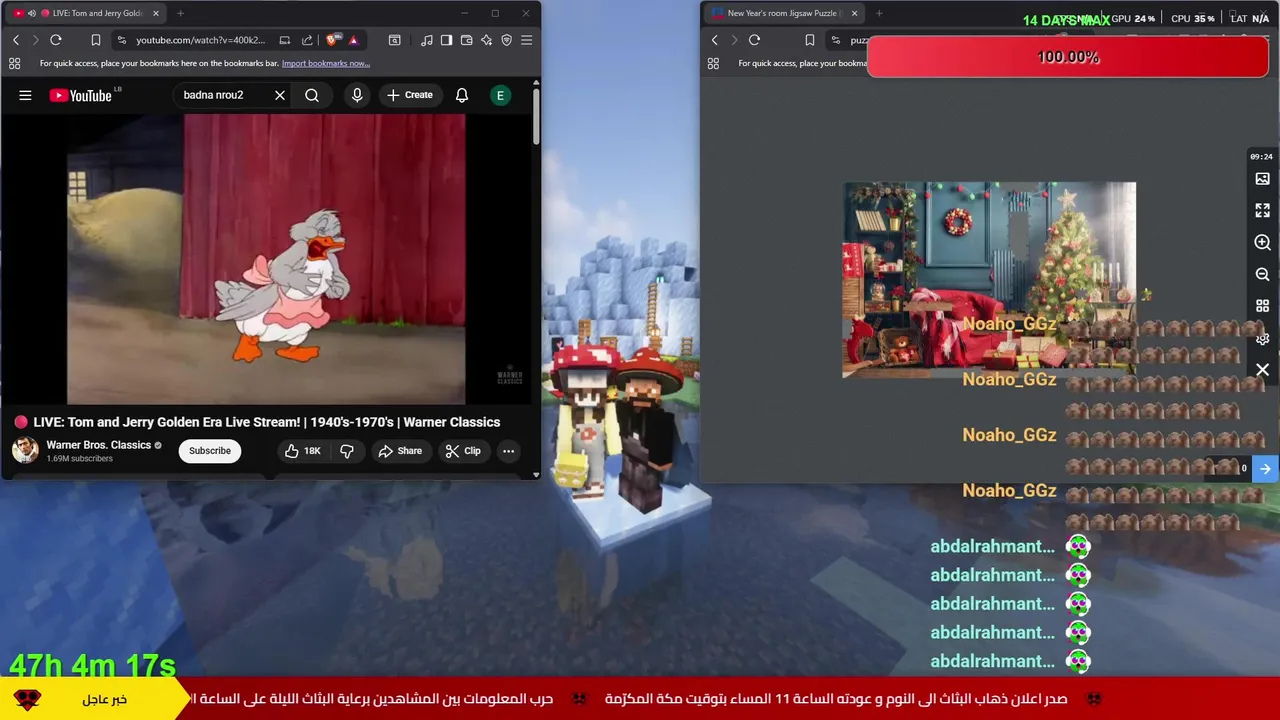Like the Tom and Jerry live stream

(302, 451)
